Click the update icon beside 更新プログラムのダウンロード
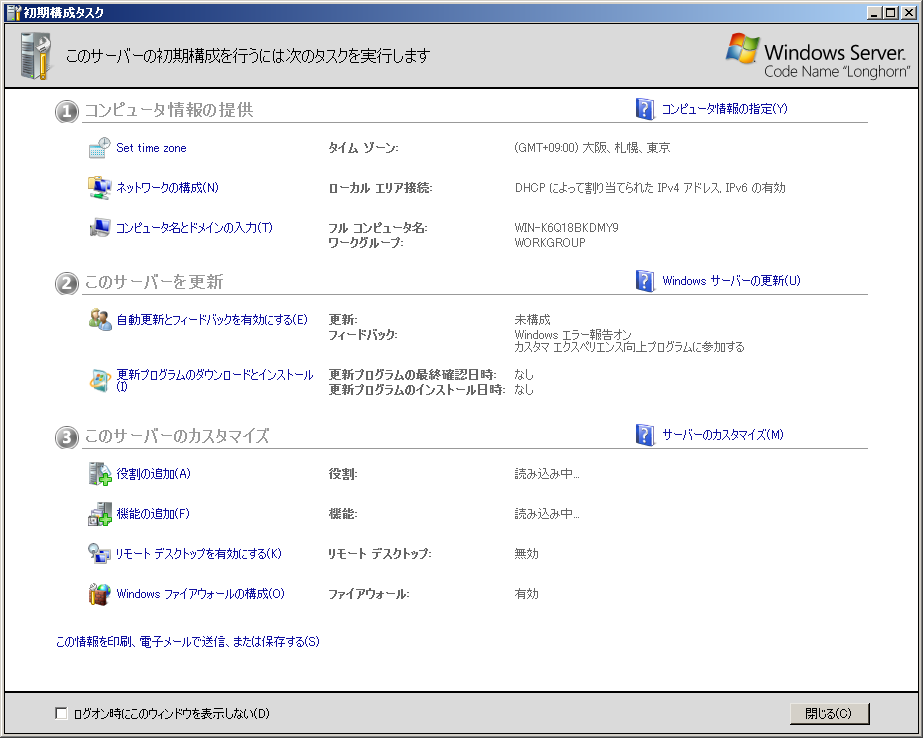The image size is (923, 738). (100, 381)
